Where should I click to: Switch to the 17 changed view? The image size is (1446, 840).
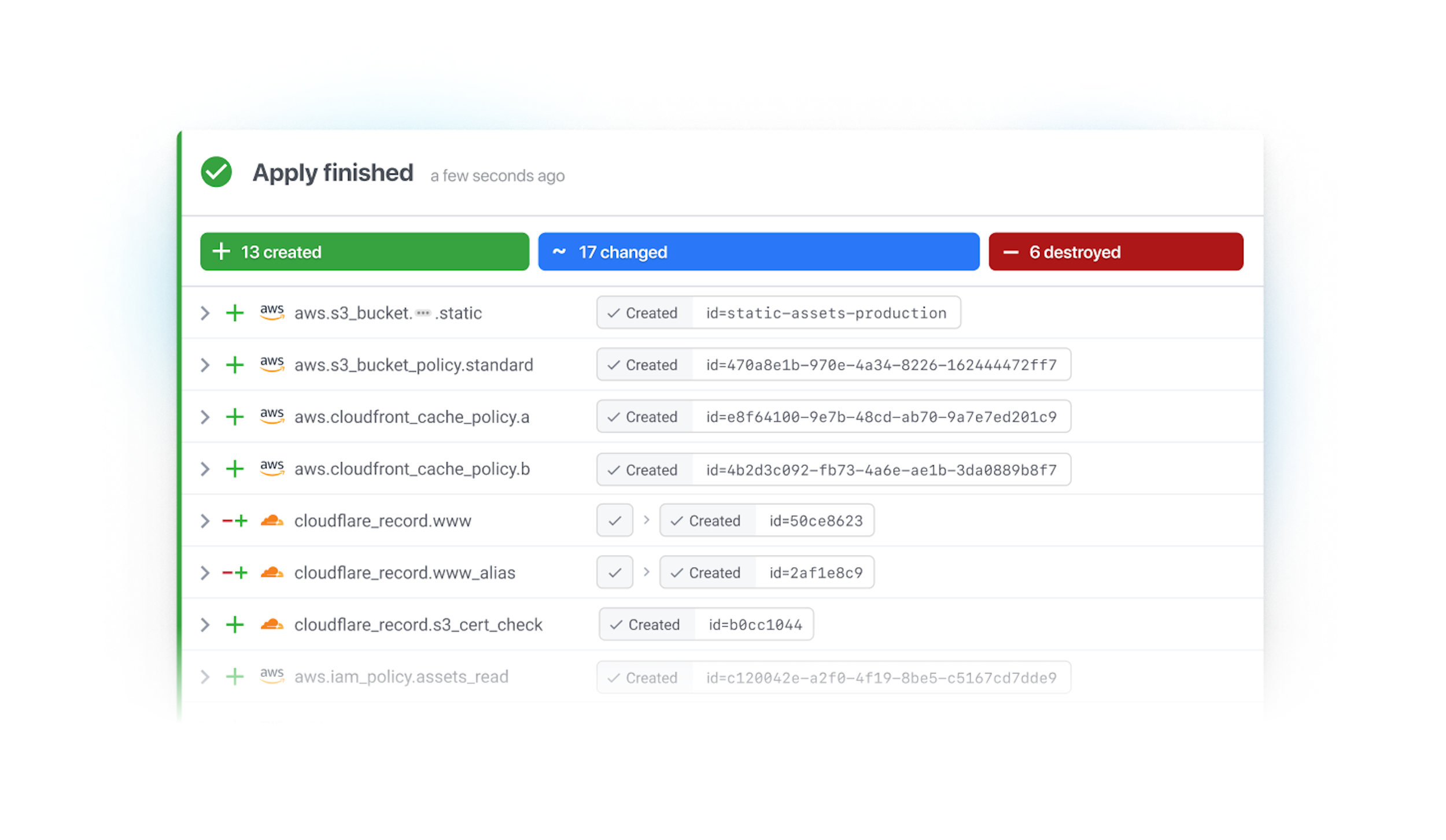(x=758, y=251)
